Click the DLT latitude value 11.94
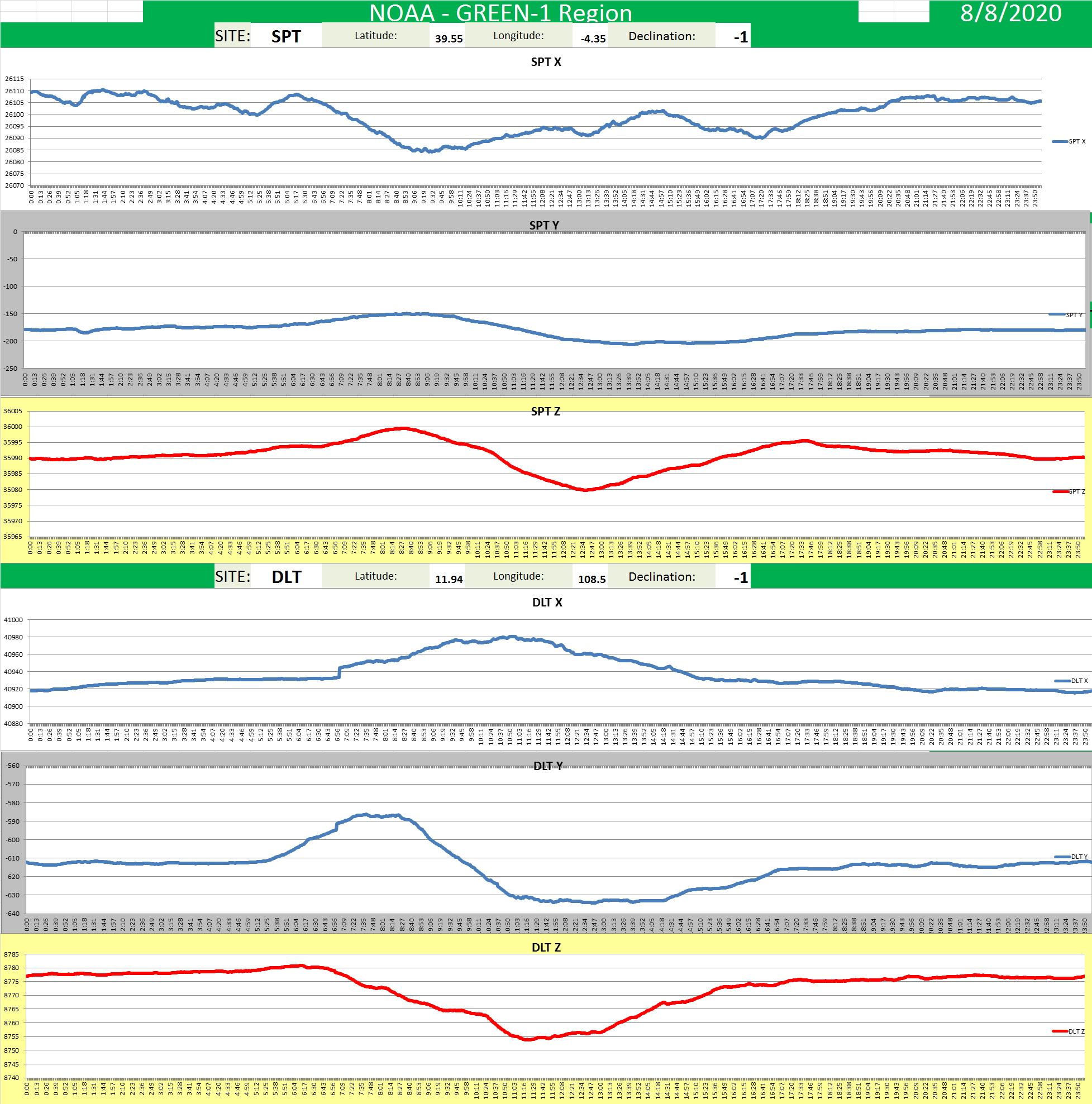The height and width of the screenshot is (1104, 1092). (448, 579)
